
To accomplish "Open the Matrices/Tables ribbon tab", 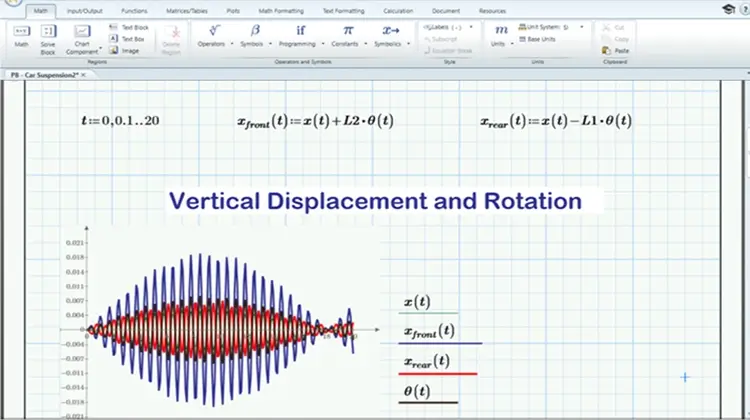I will point(187,11).
